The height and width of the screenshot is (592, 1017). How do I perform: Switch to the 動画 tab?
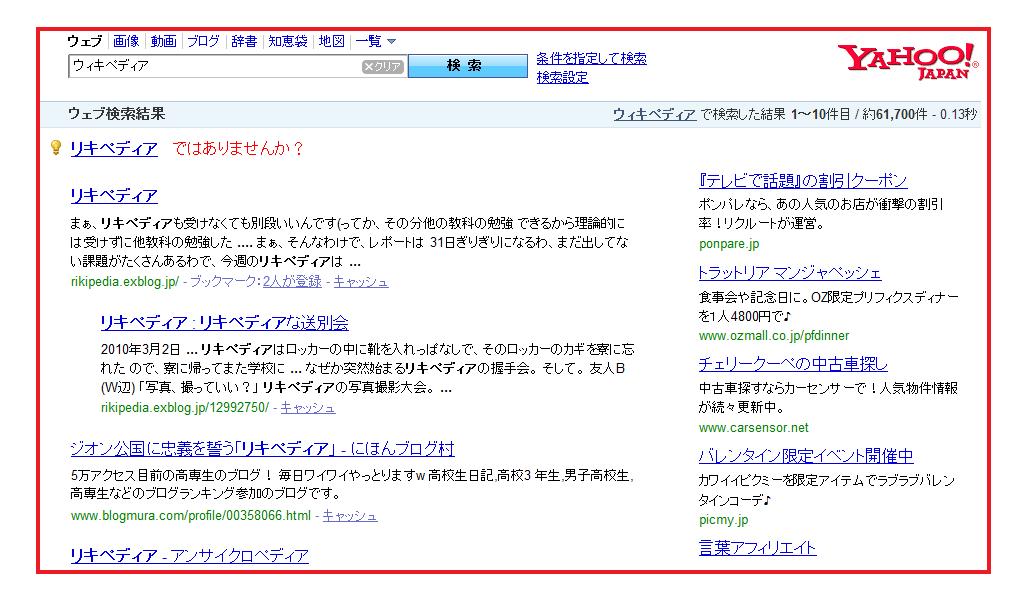tap(163, 41)
